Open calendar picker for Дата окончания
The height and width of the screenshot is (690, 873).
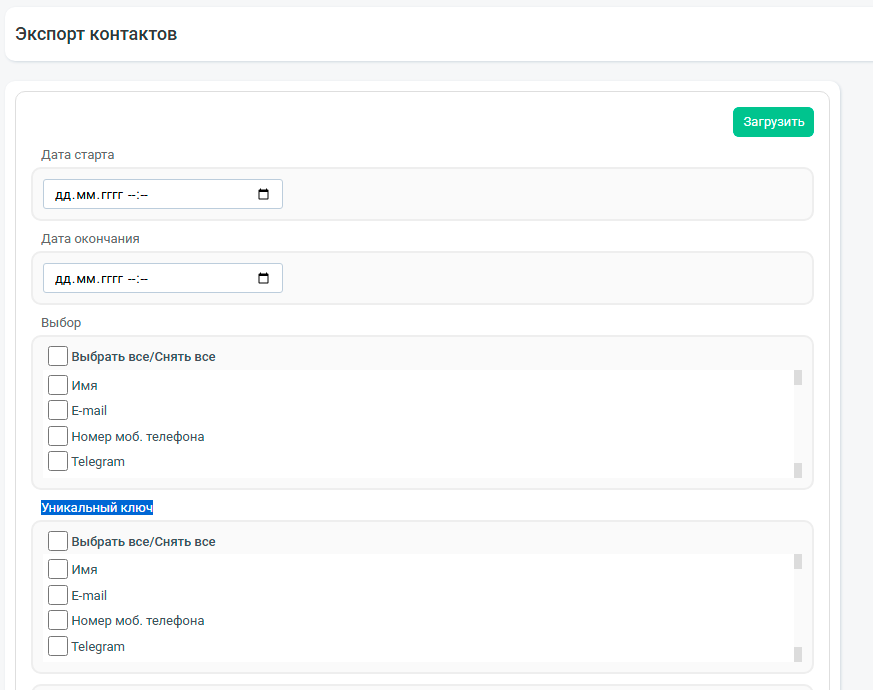click(x=263, y=278)
